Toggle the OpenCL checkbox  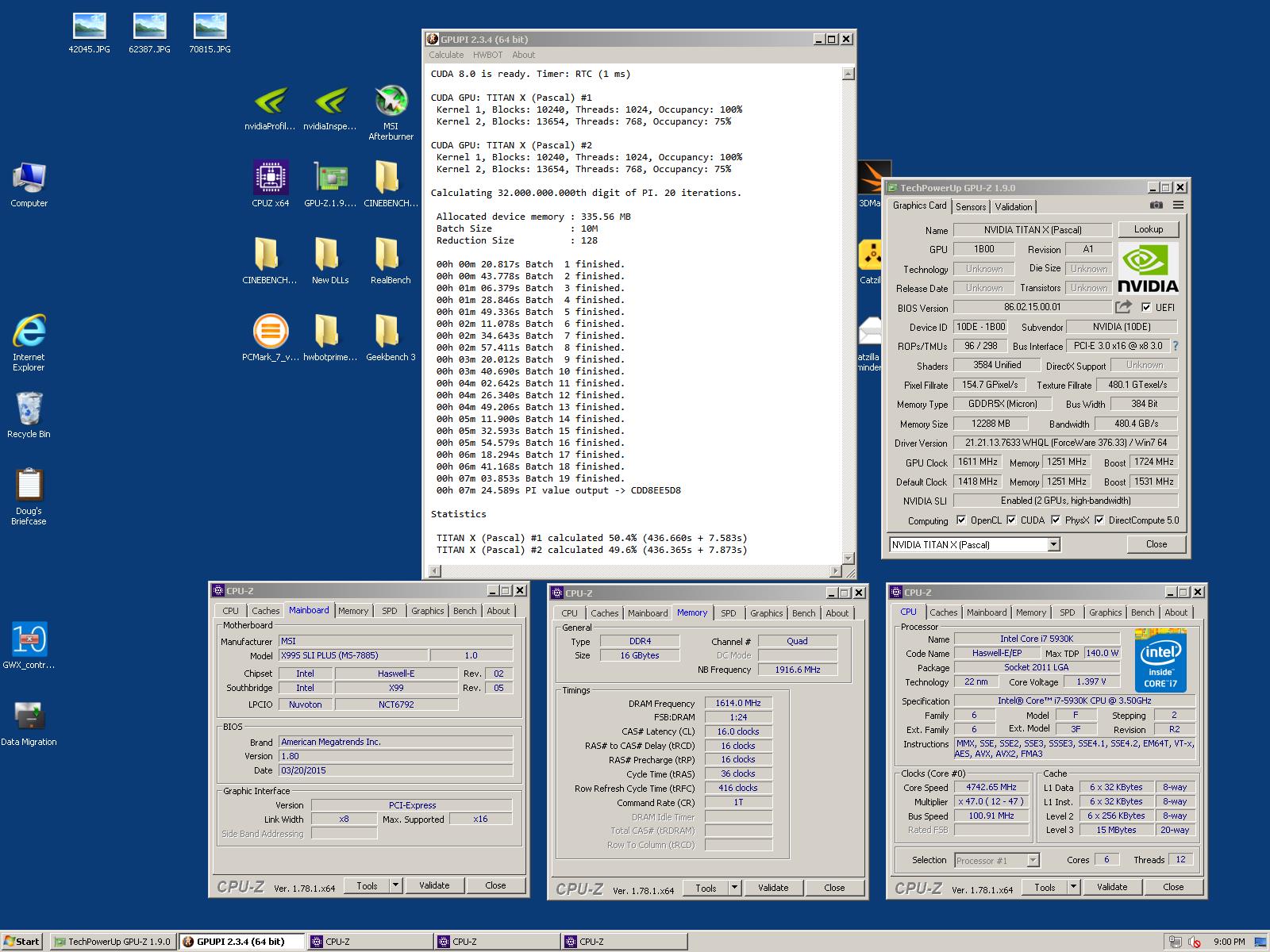pyautogui.click(x=961, y=520)
